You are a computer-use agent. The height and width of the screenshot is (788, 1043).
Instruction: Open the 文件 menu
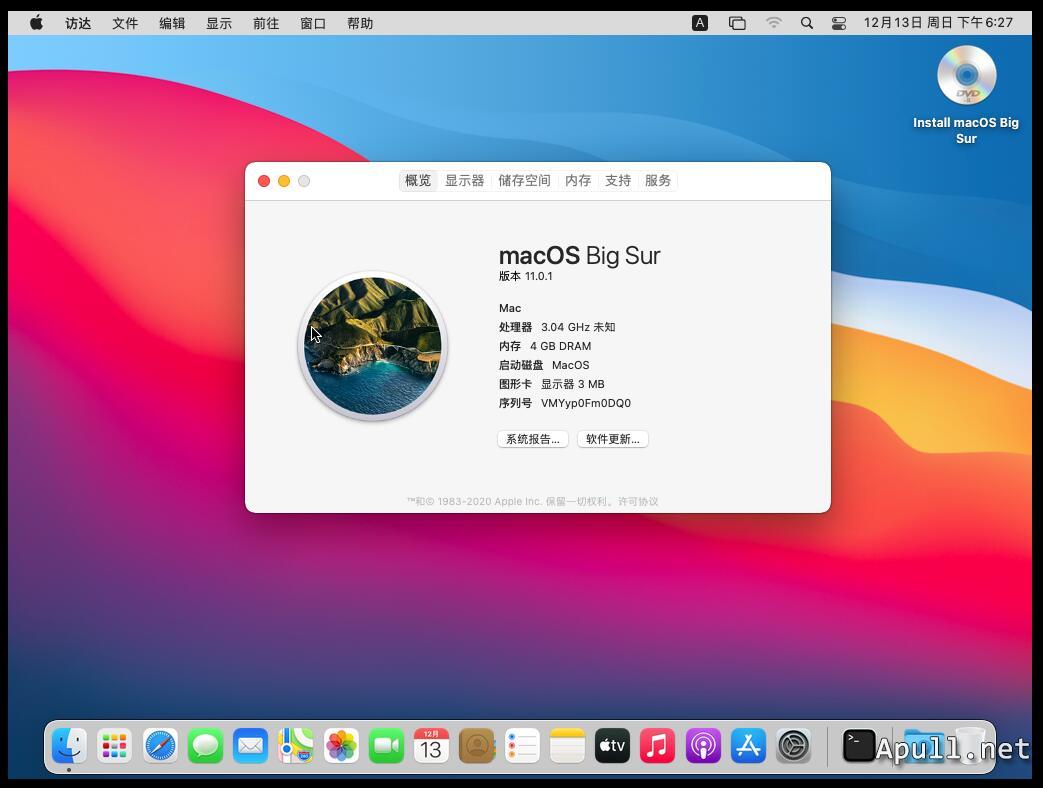pyautogui.click(x=125, y=23)
